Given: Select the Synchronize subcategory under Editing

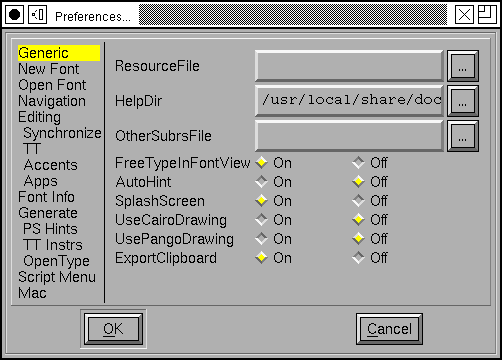Looking at the screenshot, I should [62, 133].
